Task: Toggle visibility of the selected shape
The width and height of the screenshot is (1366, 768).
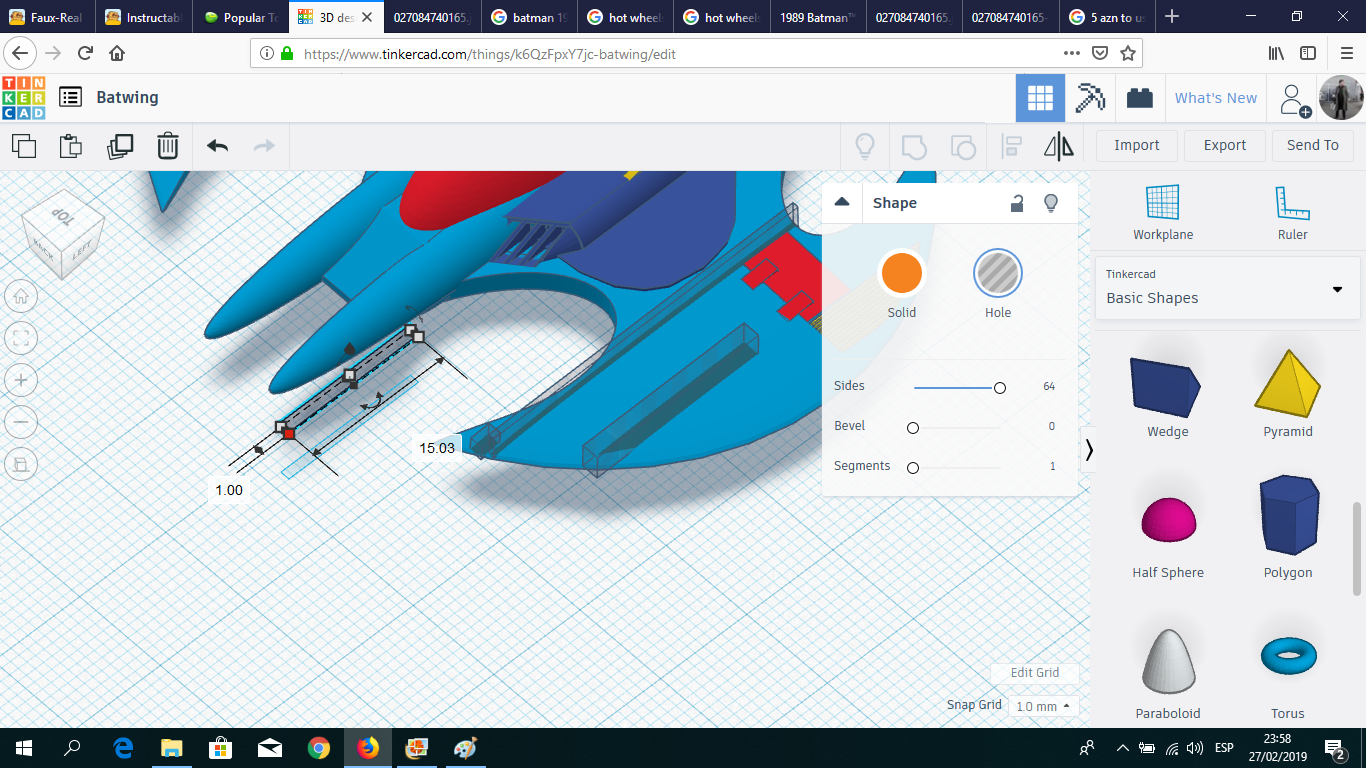Action: (1051, 203)
